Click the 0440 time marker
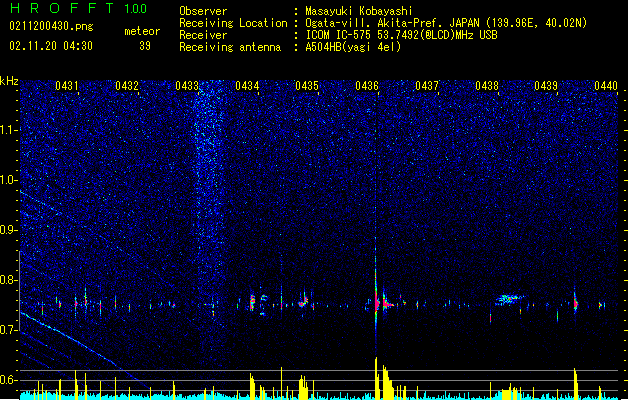629x400 pixels. (x=606, y=86)
